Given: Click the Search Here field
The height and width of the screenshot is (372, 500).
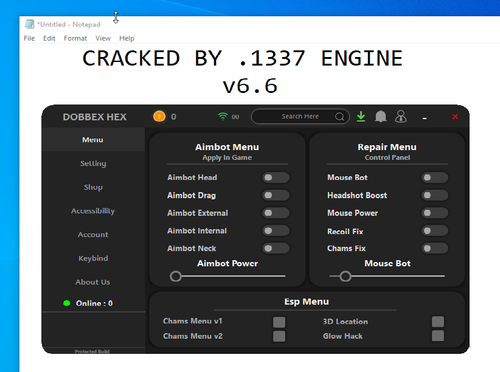Looking at the screenshot, I should 300,116.
